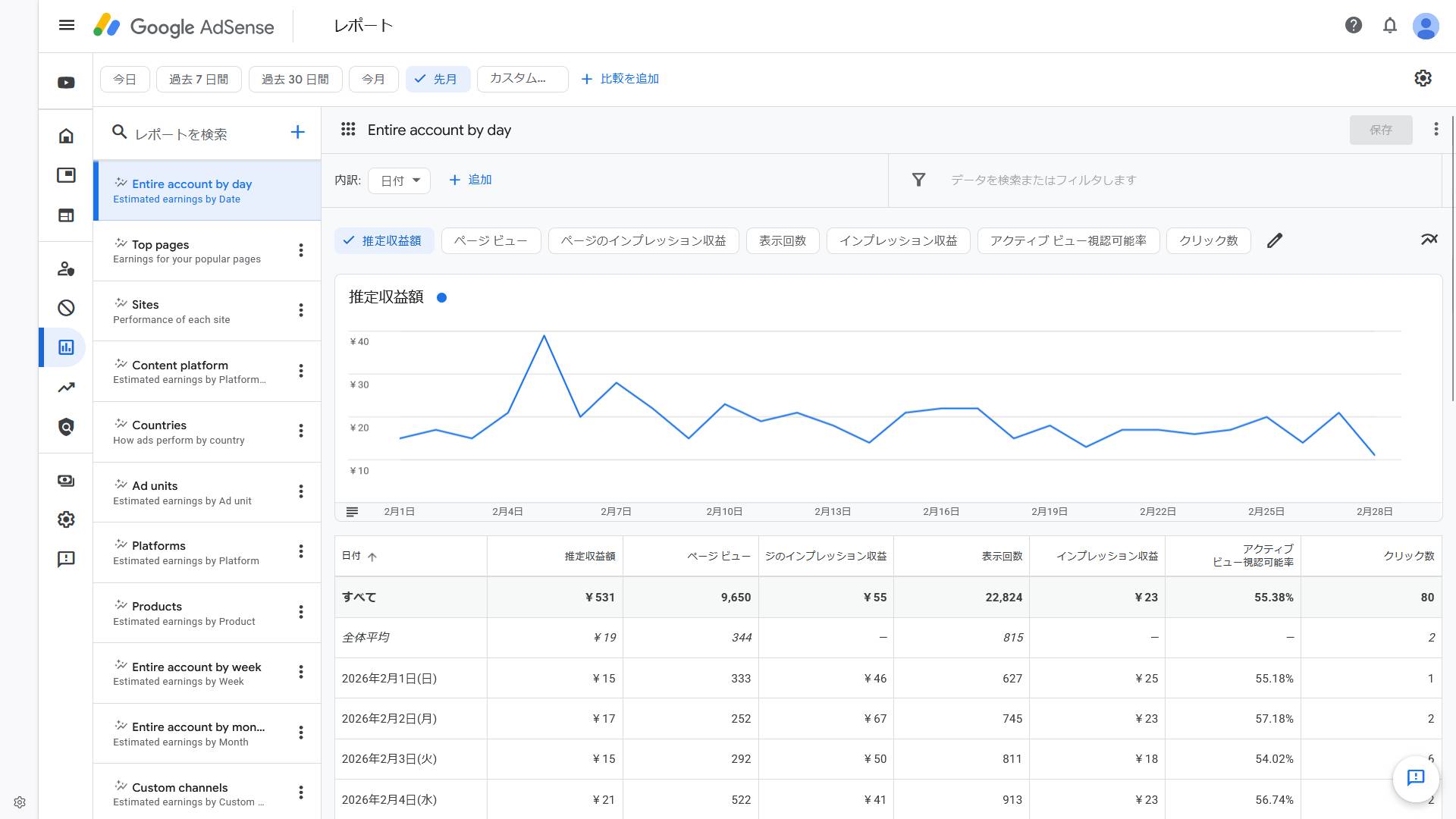
Task: Expand the chart with the hide-chart icon
Action: pos(1429,239)
